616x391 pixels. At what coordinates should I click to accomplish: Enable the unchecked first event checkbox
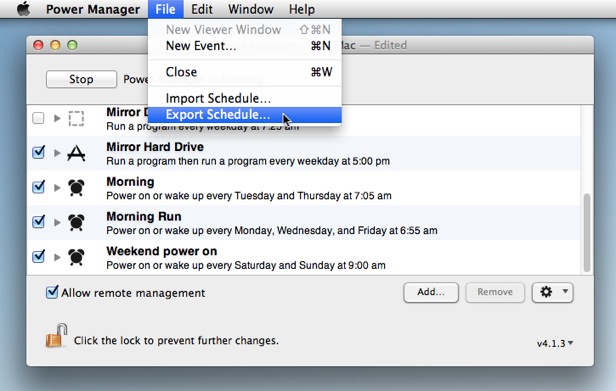coord(38,118)
